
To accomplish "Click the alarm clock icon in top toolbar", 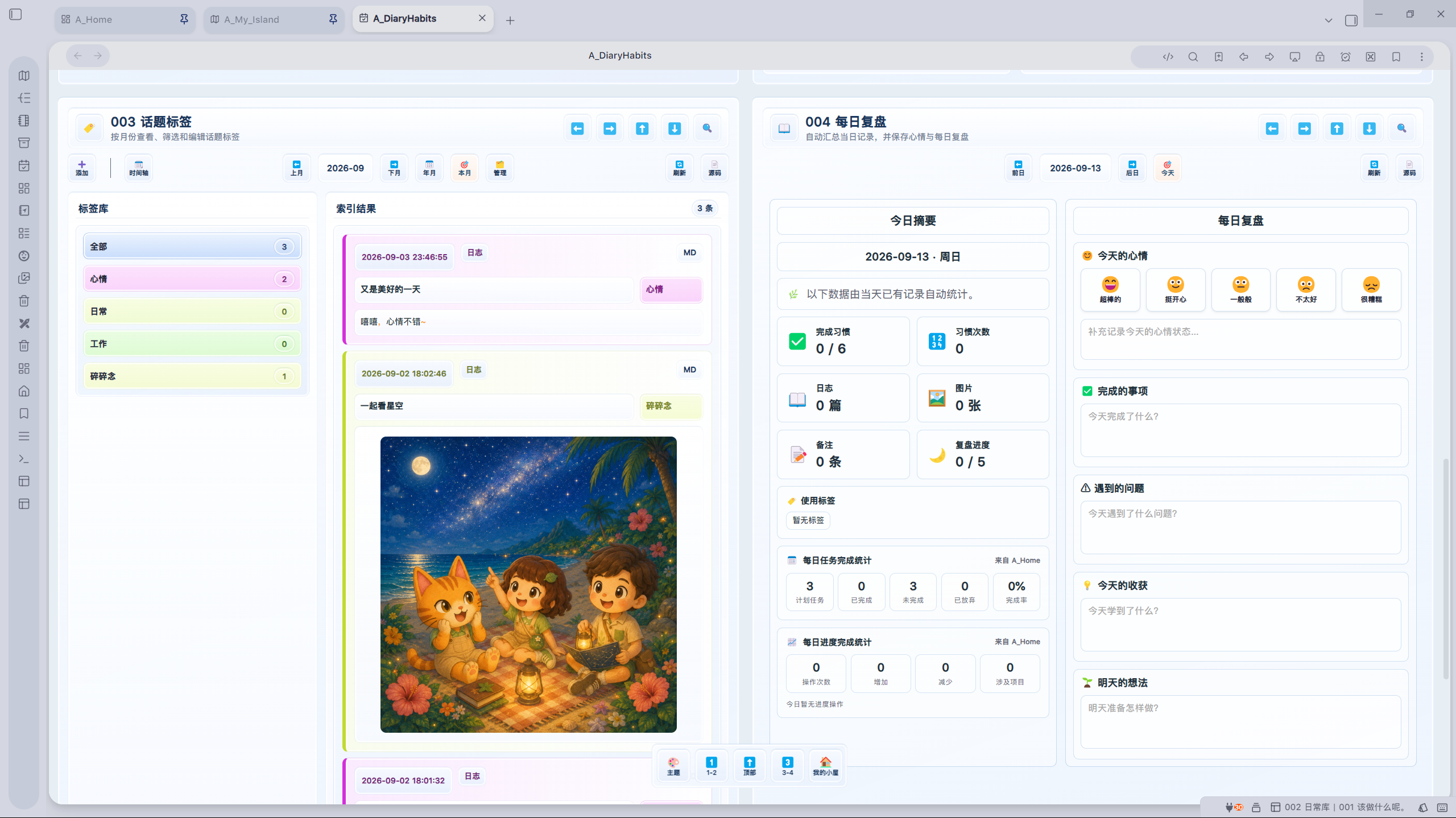I will (1346, 57).
